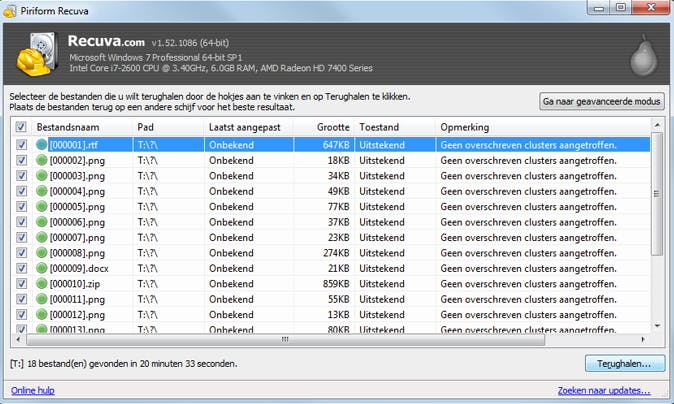The image size is (674, 404).
Task: Click the Recuva title bar app icon
Action: pyautogui.click(x=10, y=11)
